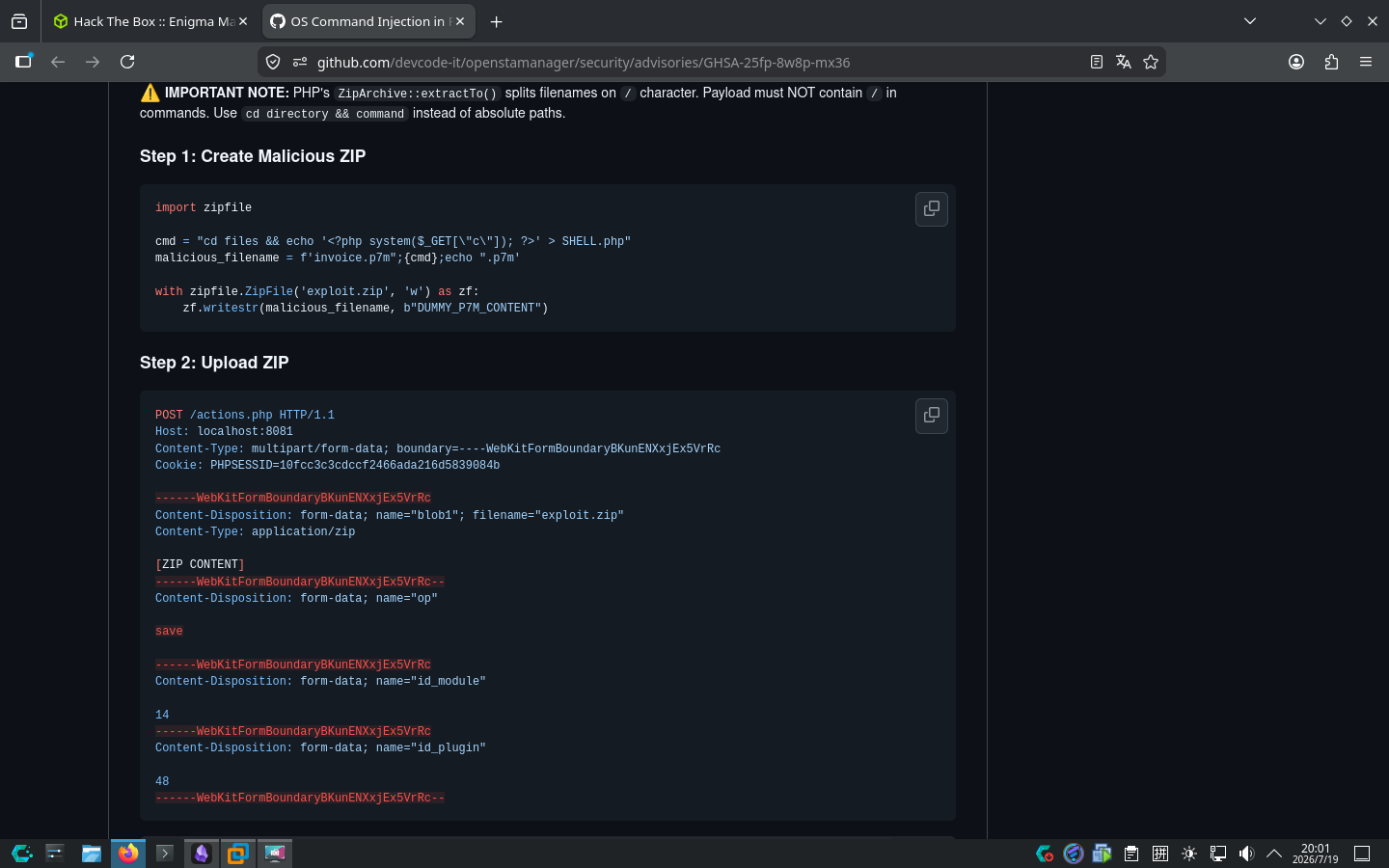This screenshot has width=1389, height=868.
Task: Select OS Command Injection GitHub tab
Action: (367, 21)
